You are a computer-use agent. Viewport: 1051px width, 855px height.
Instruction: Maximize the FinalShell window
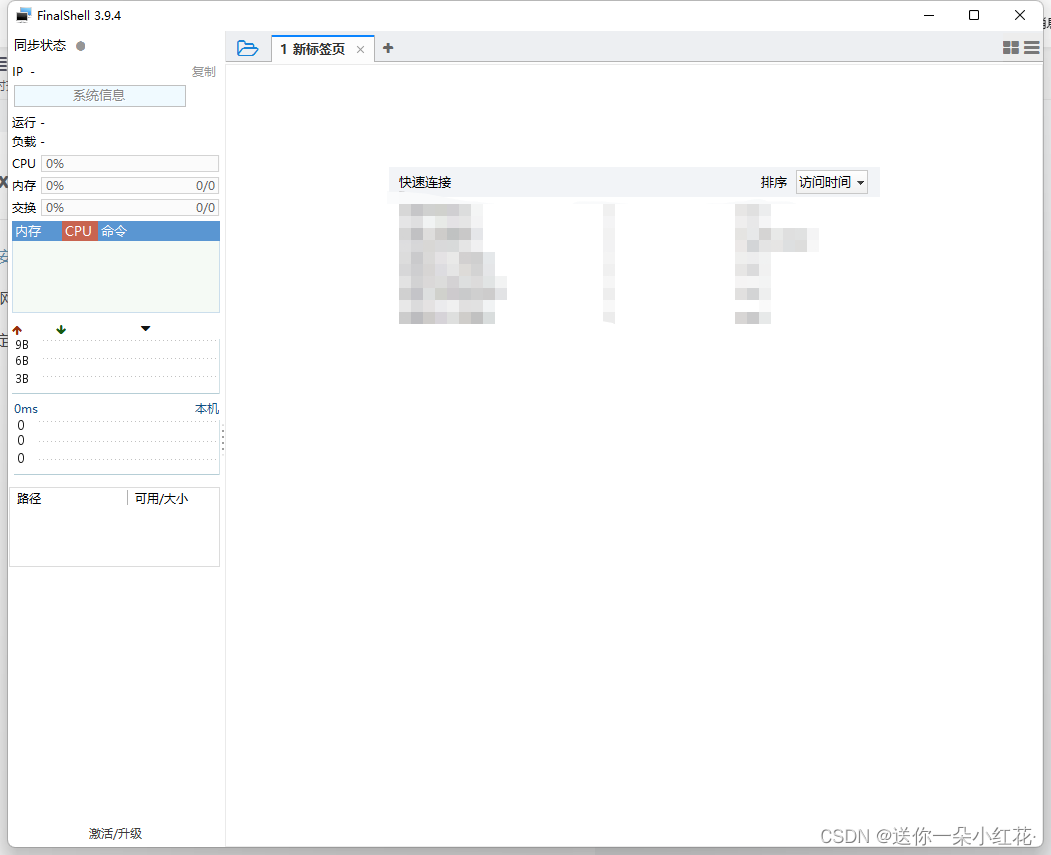pos(974,15)
